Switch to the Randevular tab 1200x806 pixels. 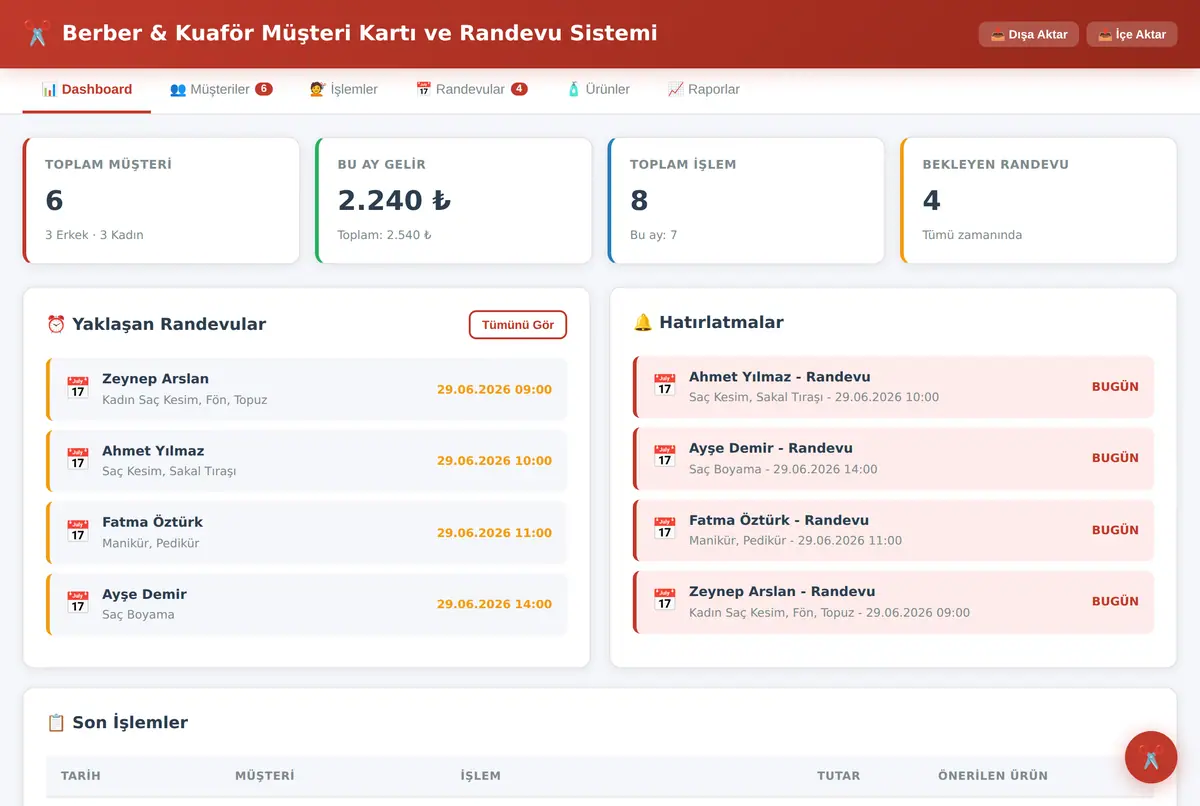click(x=471, y=89)
